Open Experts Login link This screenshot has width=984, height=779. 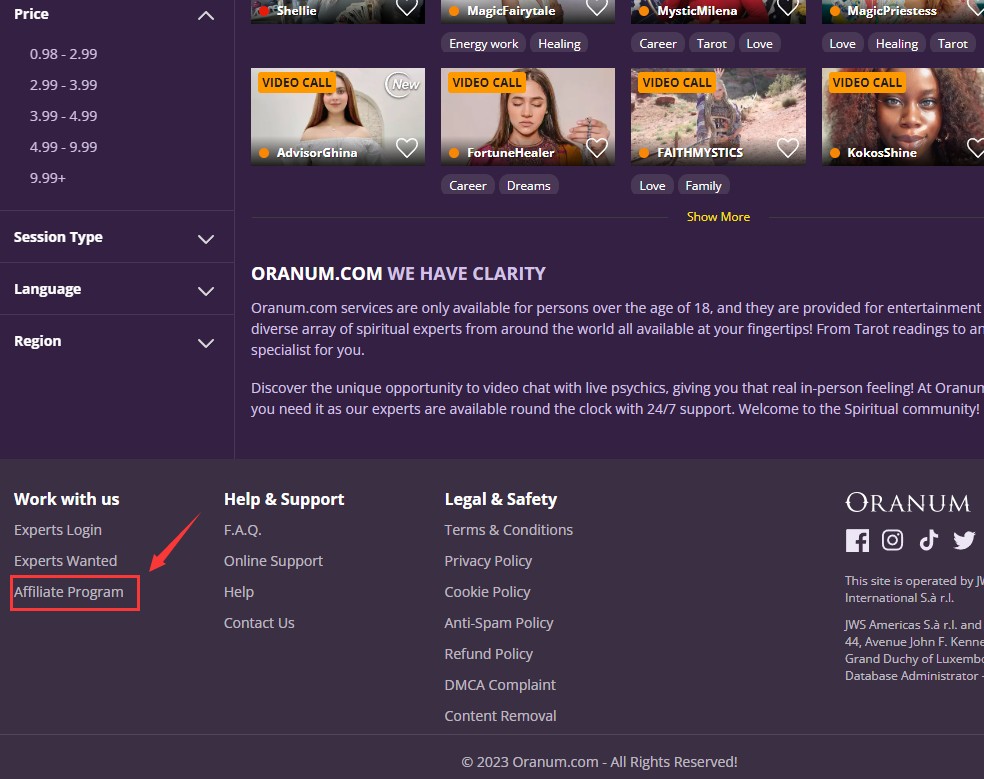coord(58,530)
